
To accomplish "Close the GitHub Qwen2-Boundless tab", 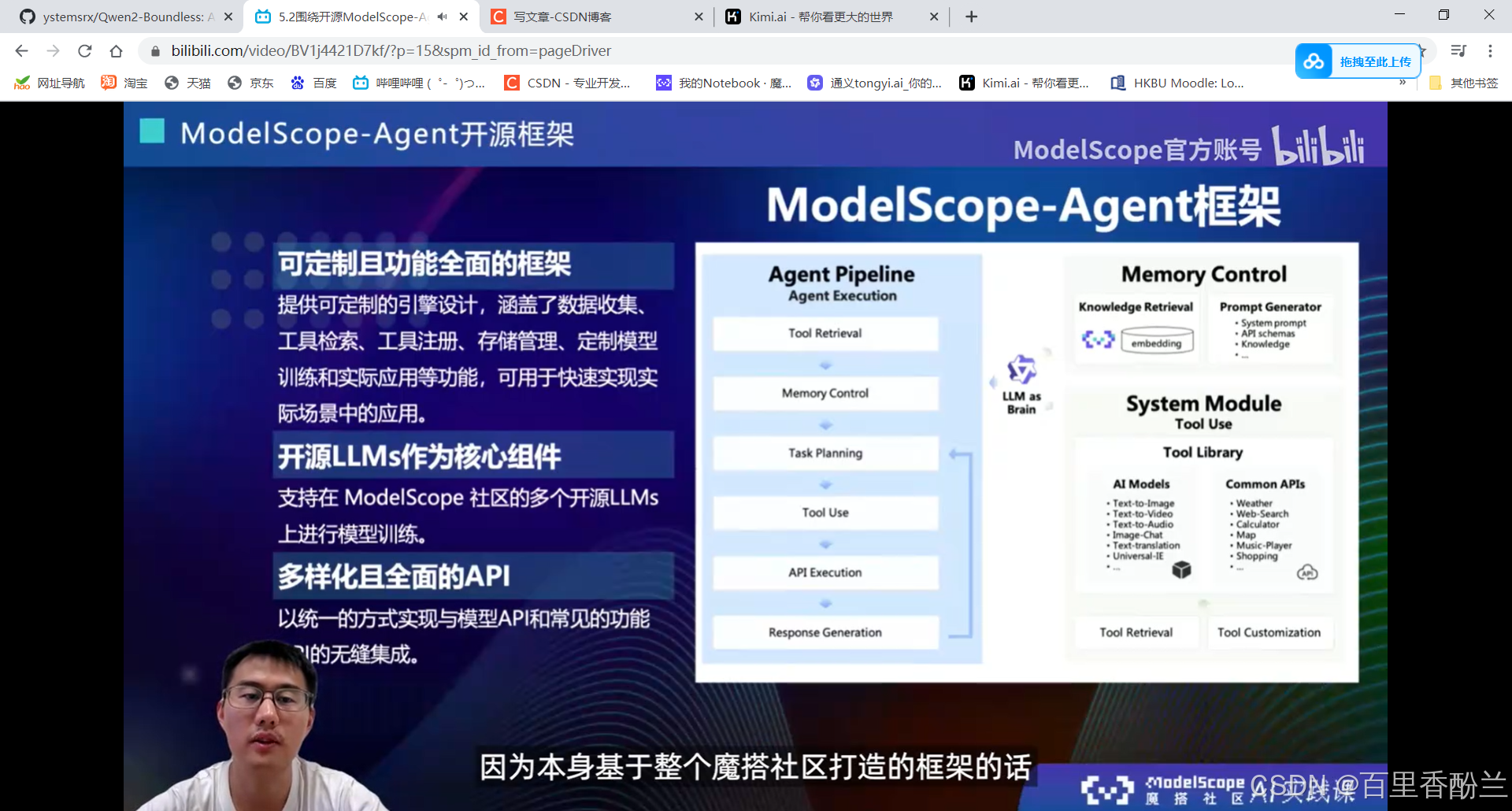I will (228, 17).
